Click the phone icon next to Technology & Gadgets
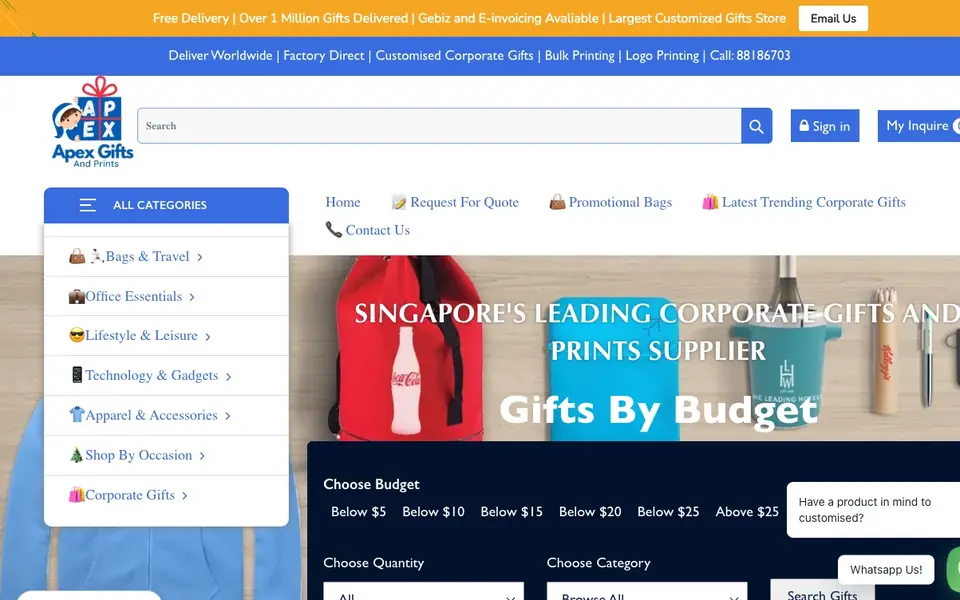The height and width of the screenshot is (600, 960). (x=77, y=375)
